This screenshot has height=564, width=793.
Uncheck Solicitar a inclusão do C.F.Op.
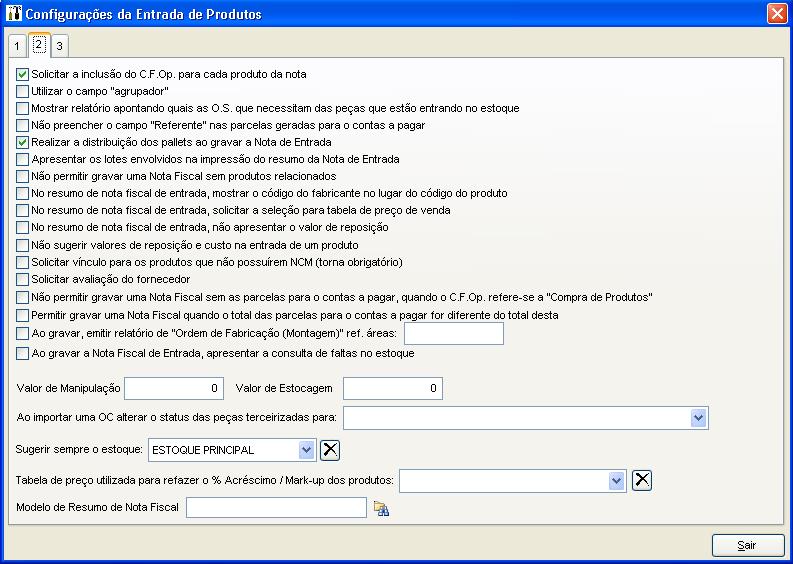coord(22,75)
